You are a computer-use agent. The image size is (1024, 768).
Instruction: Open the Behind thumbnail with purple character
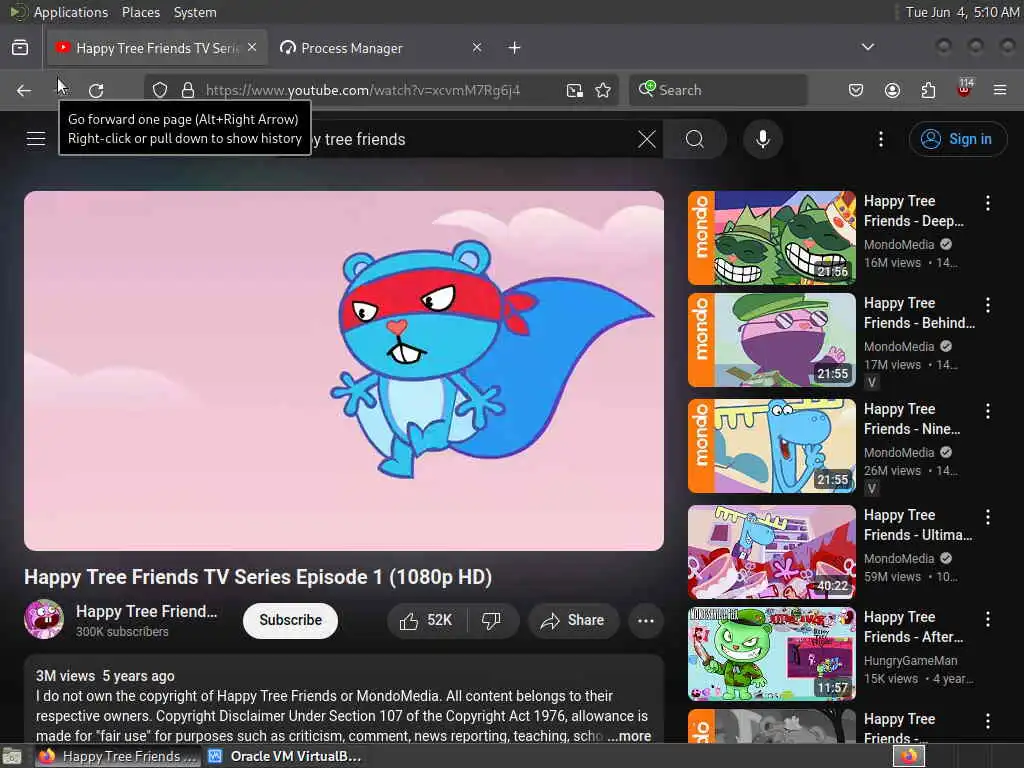tap(772, 340)
